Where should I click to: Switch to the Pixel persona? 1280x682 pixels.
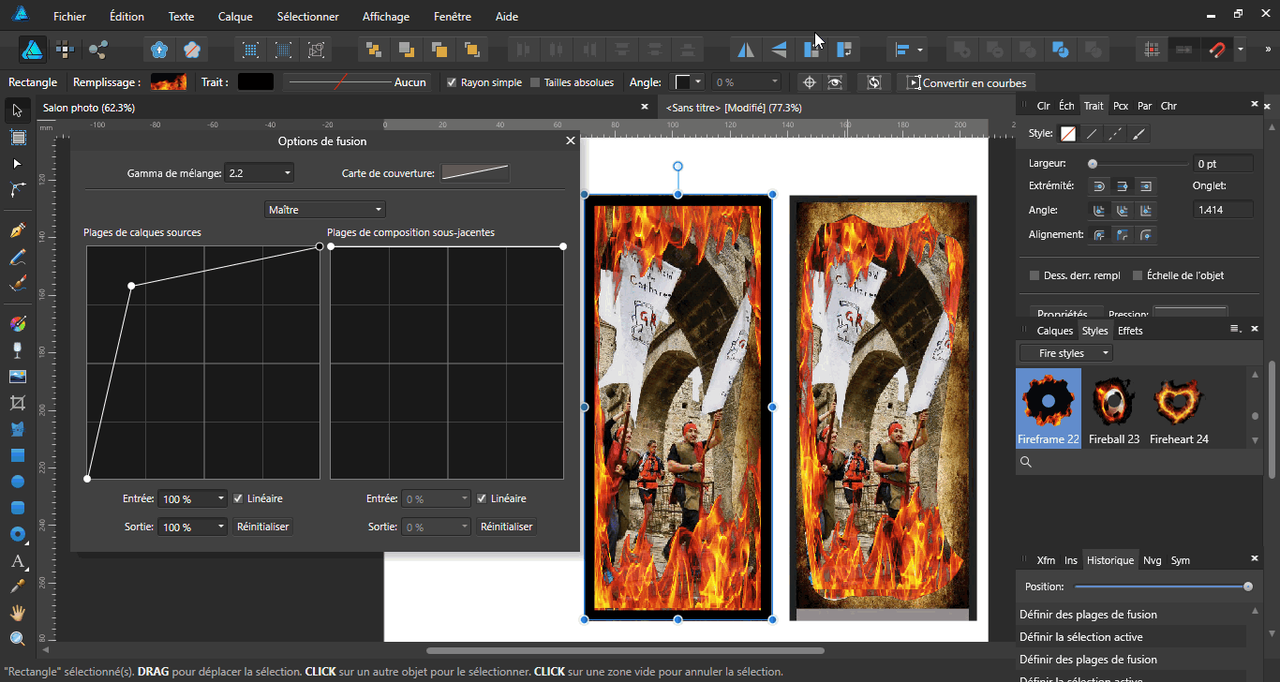tap(65, 49)
